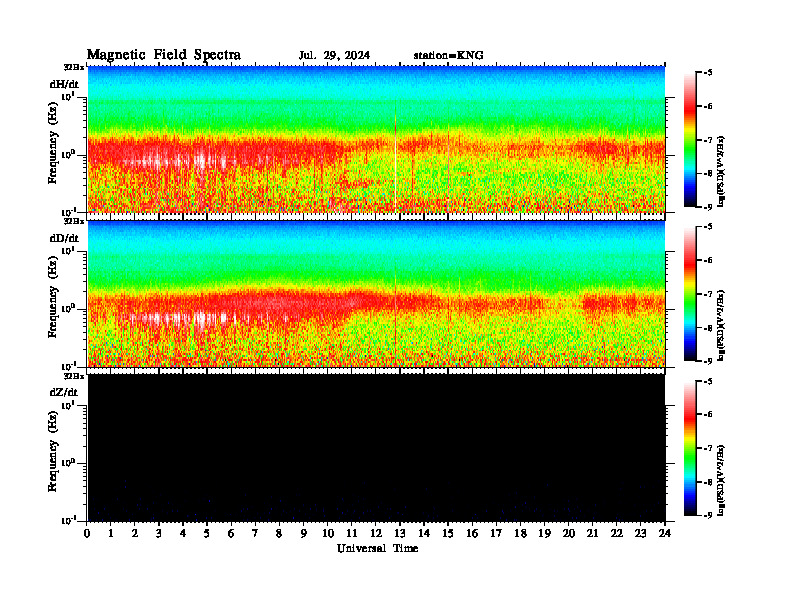The width and height of the screenshot is (792, 612).
Task: Click hour tick label "6" on time axis
Action: [x=231, y=533]
